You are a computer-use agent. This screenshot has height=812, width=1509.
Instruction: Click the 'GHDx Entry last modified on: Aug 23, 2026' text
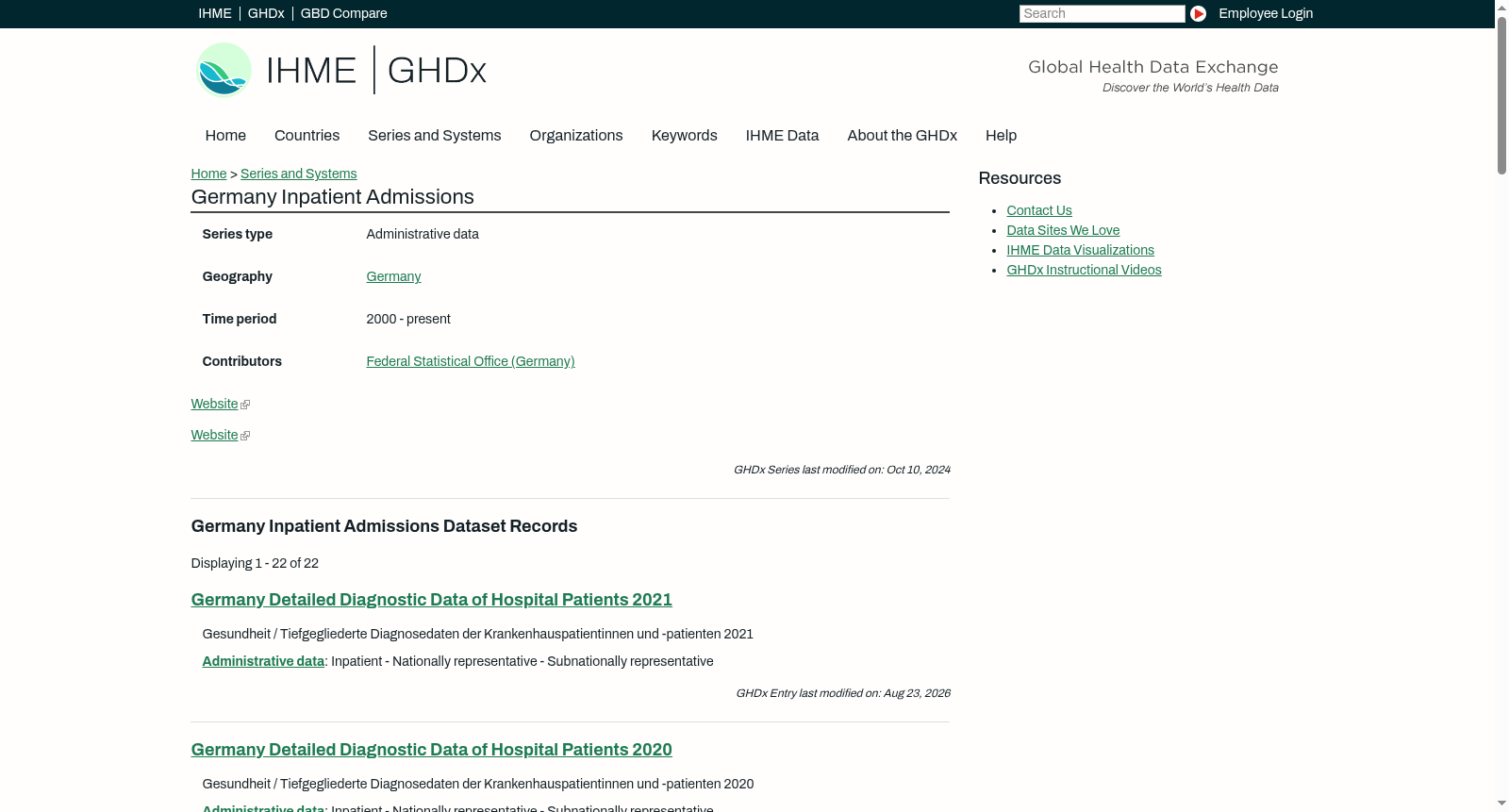pos(842,693)
